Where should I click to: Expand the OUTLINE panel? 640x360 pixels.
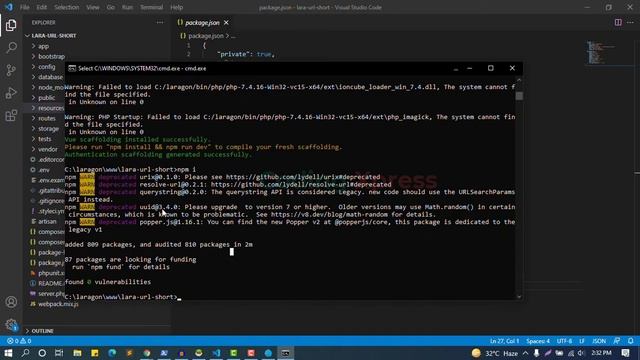click(x=42, y=331)
